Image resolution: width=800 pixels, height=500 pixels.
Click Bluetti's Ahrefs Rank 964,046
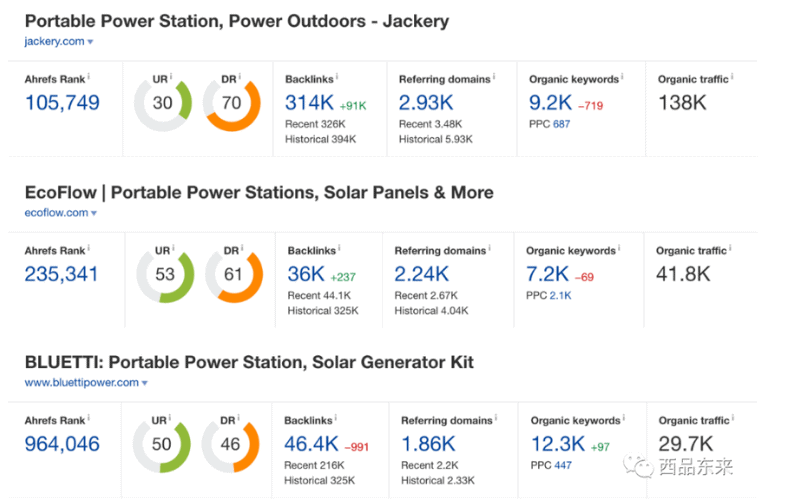click(62, 444)
